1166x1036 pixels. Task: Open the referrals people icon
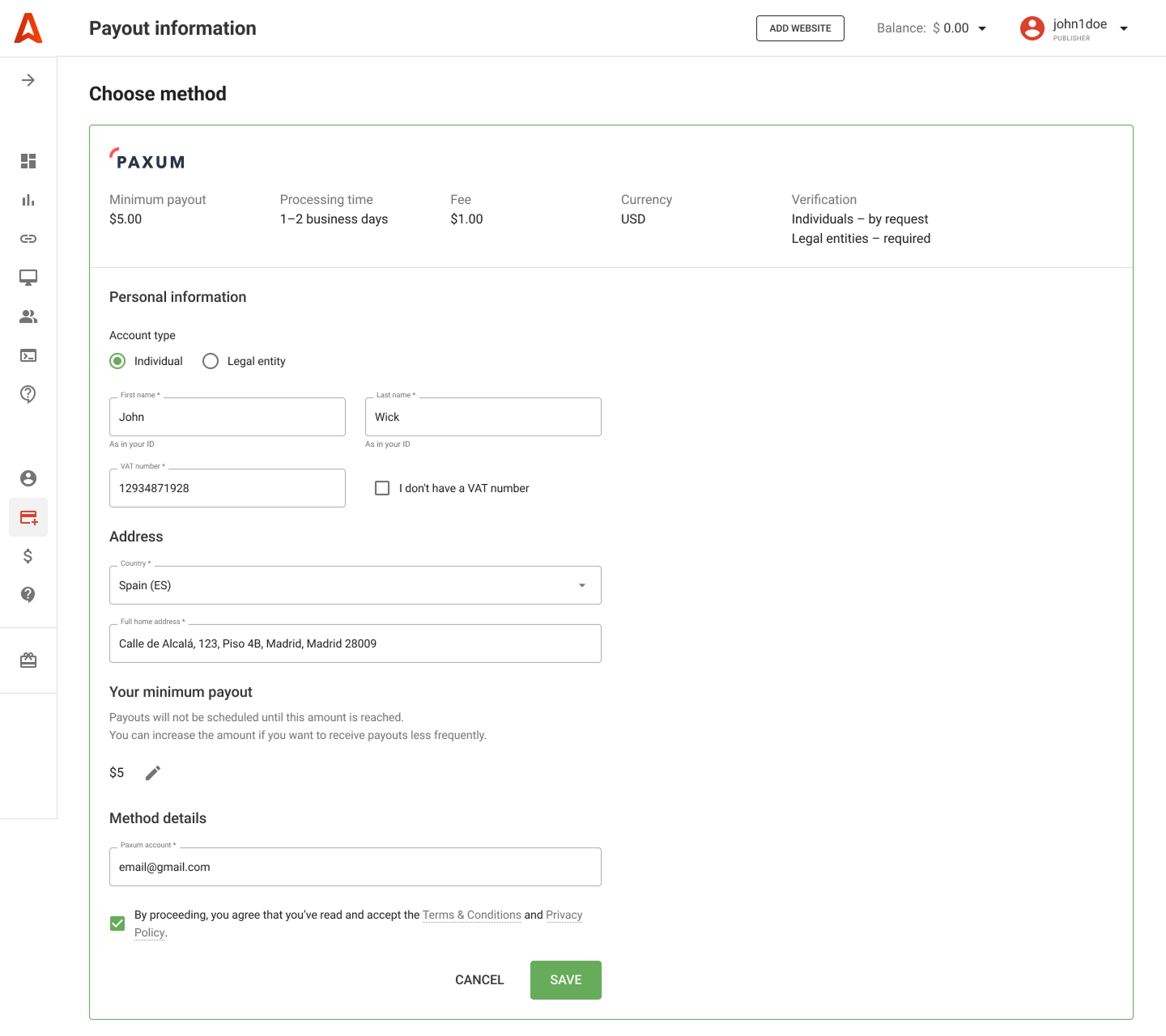point(28,316)
